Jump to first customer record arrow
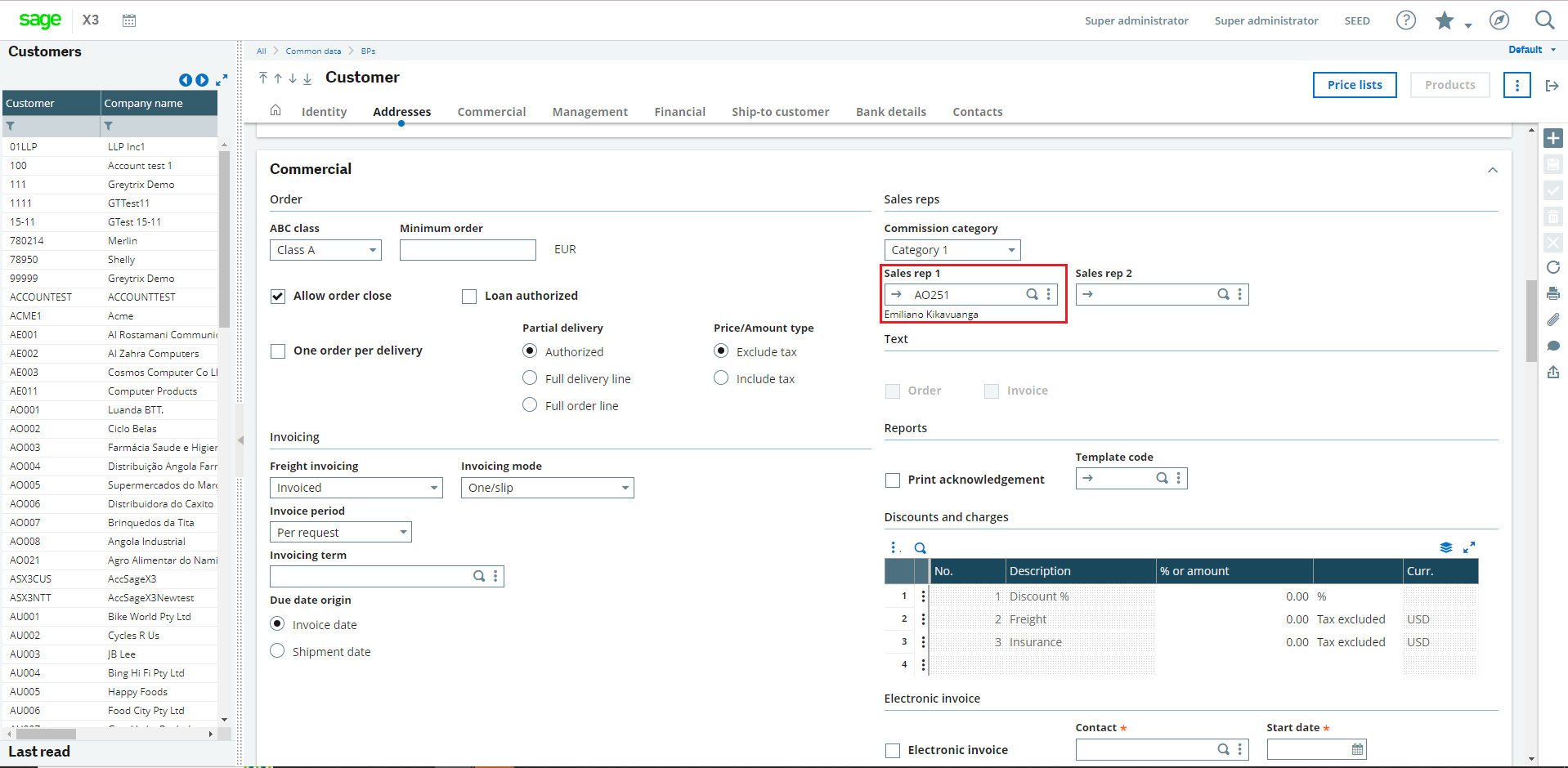Screen dimensions: 1568x768 click(263, 78)
